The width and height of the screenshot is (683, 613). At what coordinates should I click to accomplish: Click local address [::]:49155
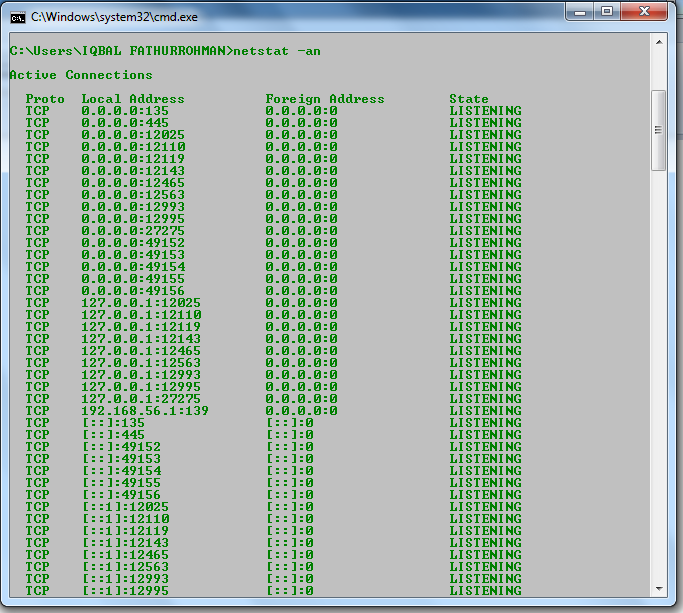point(122,483)
